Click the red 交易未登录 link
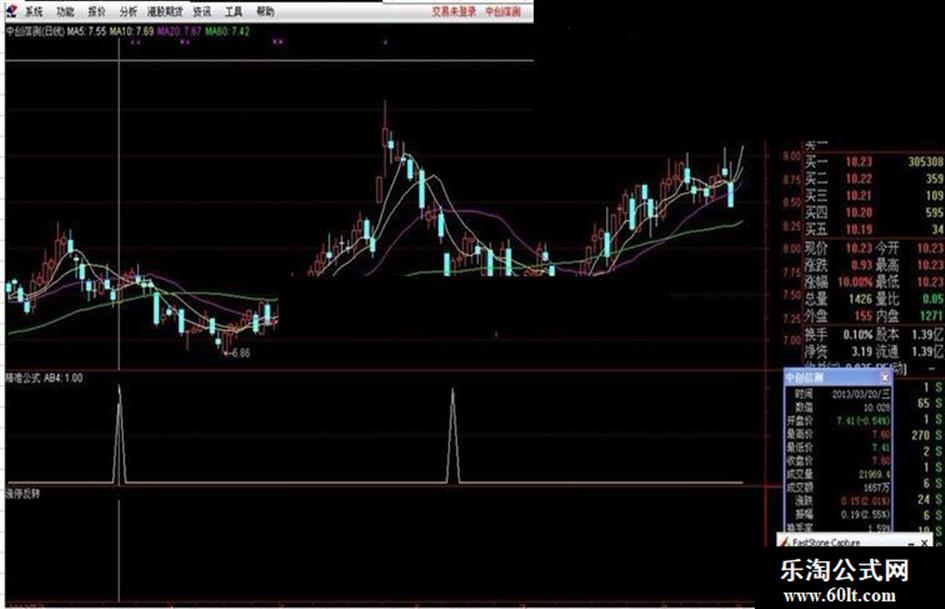This screenshot has width=945, height=609. pos(454,11)
